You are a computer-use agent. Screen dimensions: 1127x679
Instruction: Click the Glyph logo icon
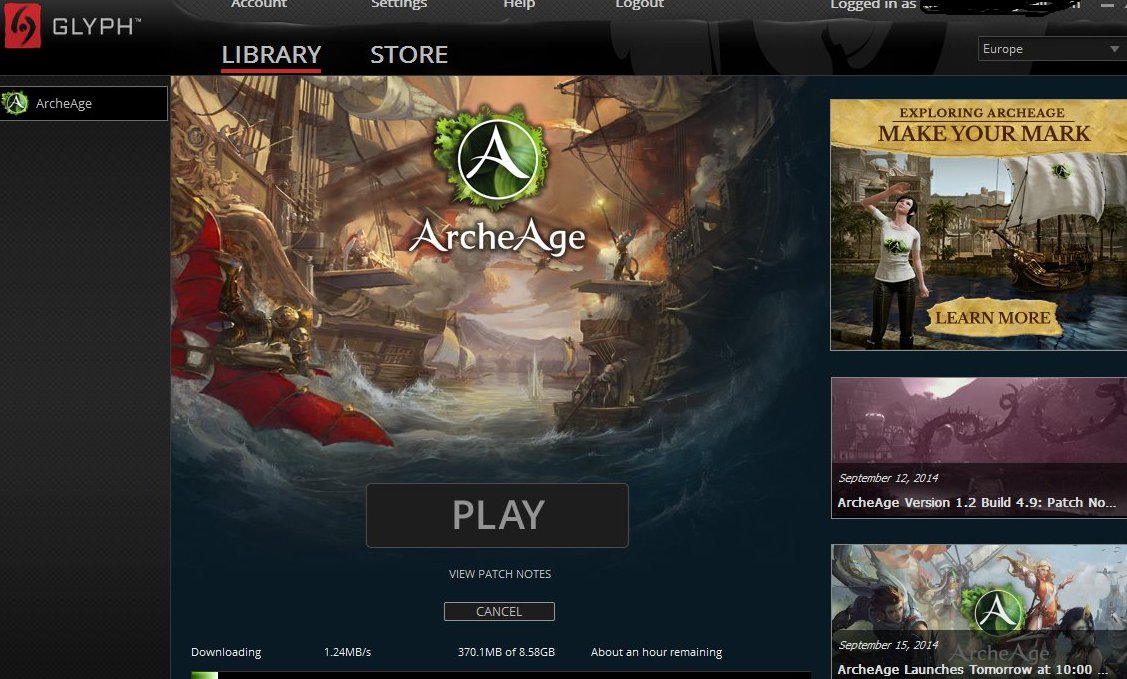click(22, 26)
